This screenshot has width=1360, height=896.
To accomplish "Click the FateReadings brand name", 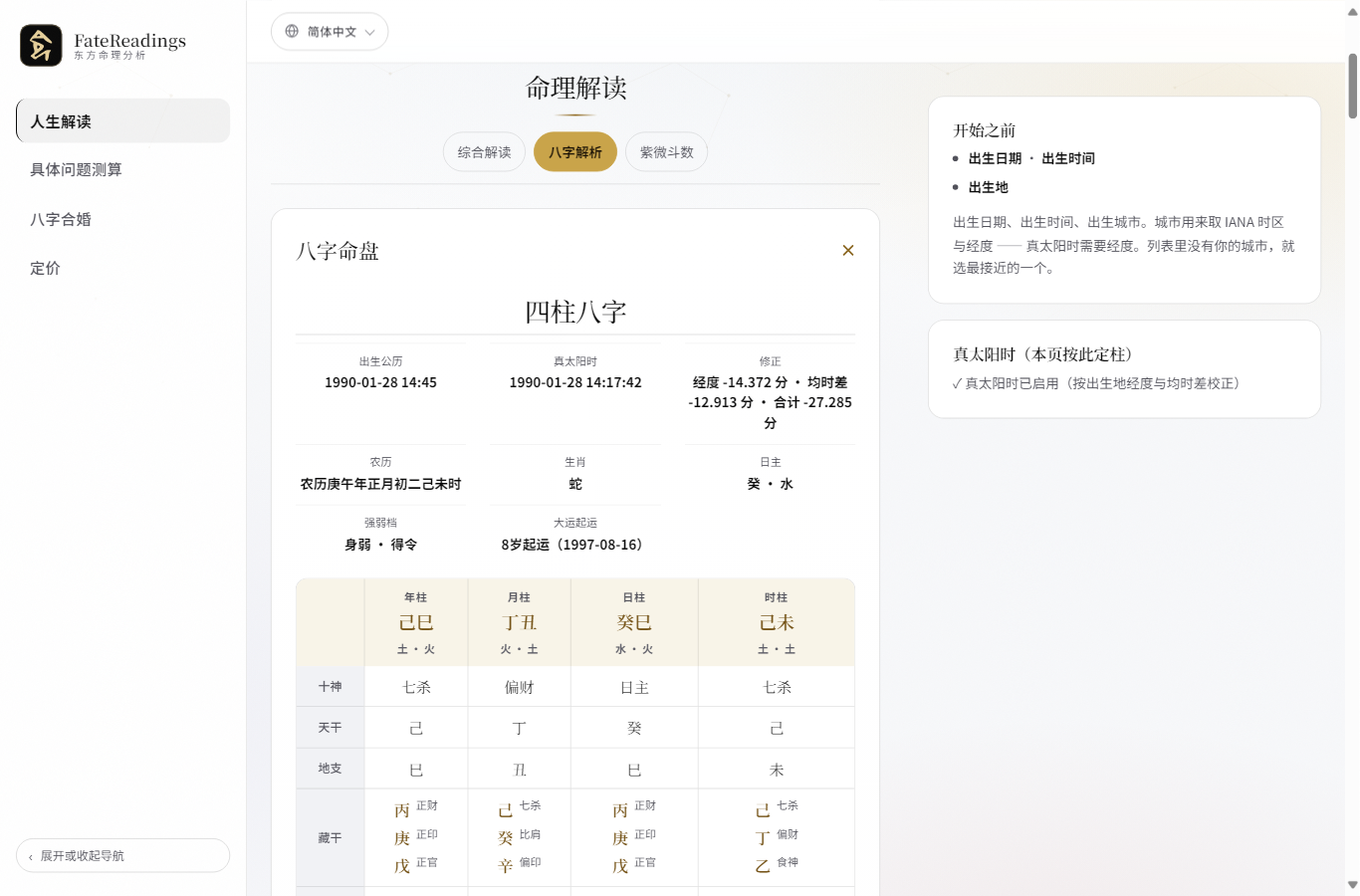I will tap(129, 41).
